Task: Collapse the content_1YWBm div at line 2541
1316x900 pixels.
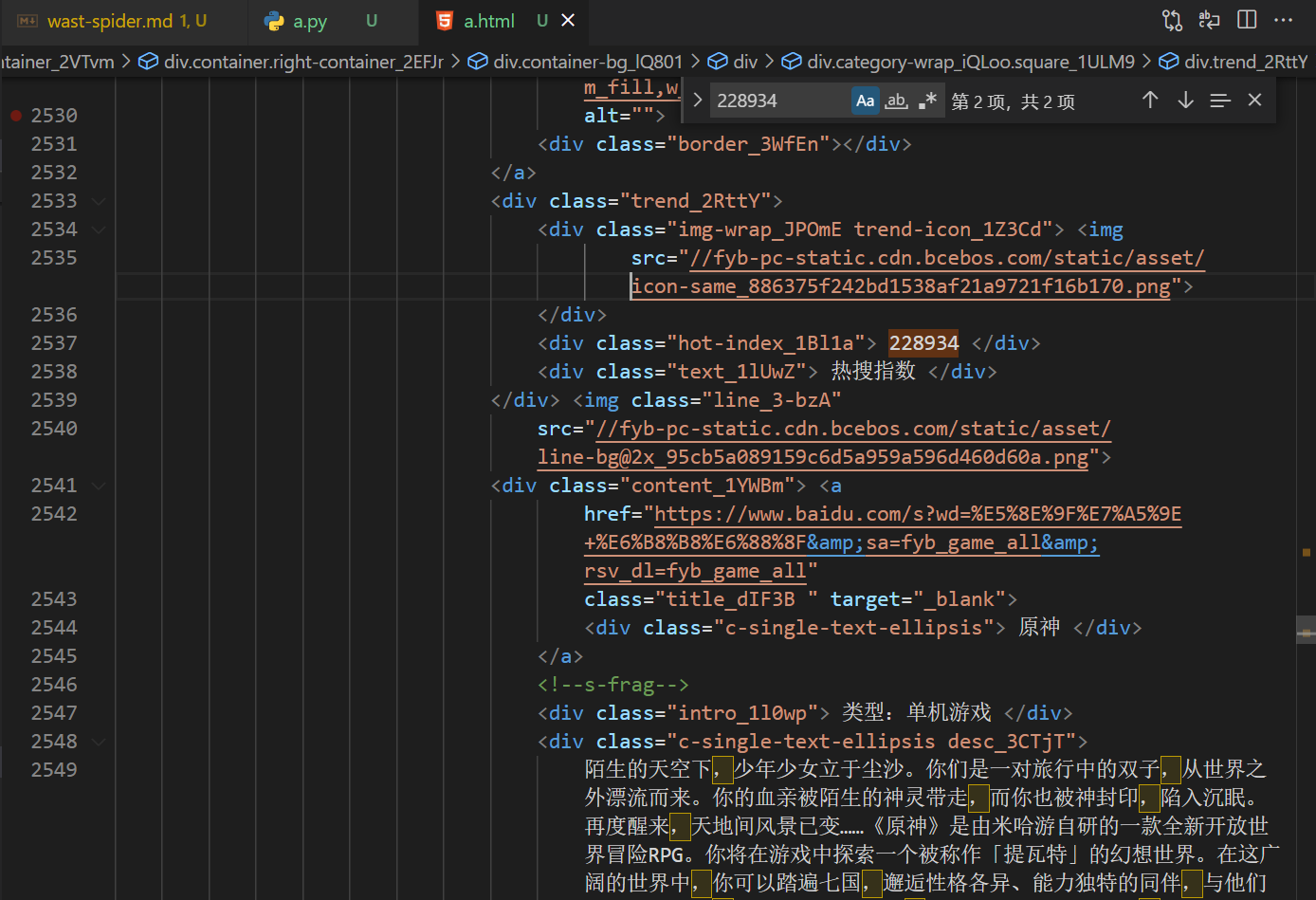Action: (x=99, y=486)
